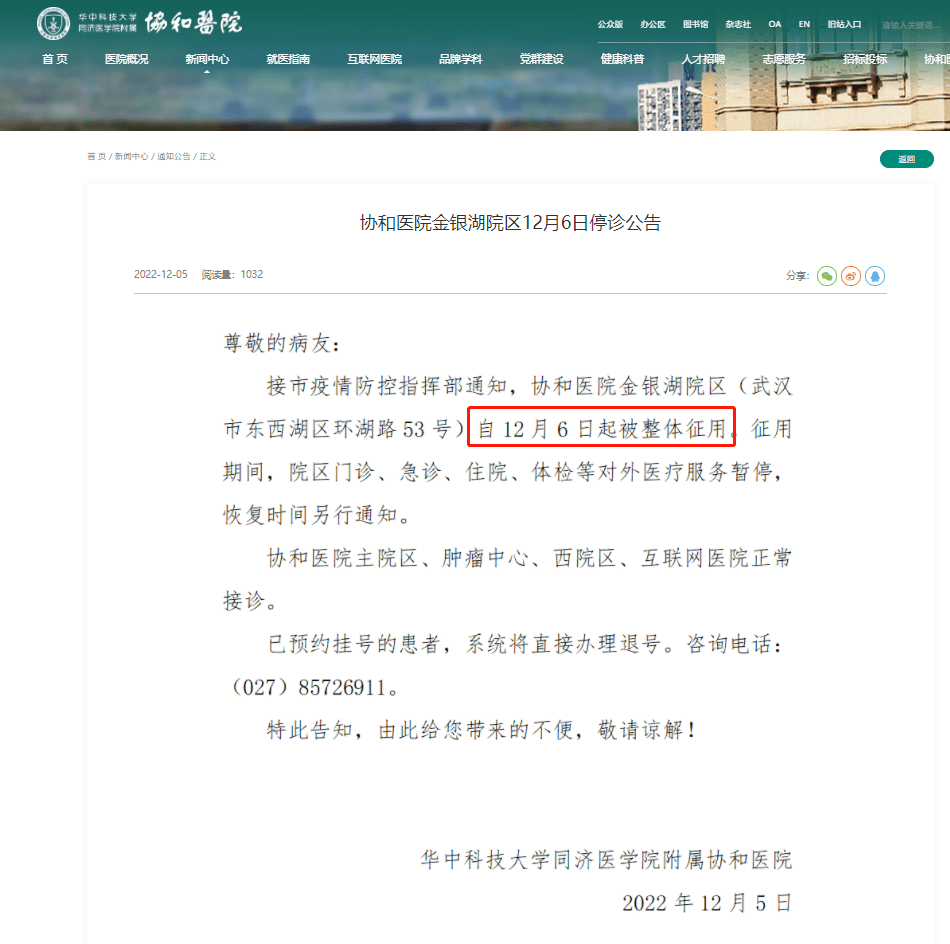Click the publish date 2022-12-05
Viewport: 950px width, 944px height.
pyautogui.click(x=161, y=274)
